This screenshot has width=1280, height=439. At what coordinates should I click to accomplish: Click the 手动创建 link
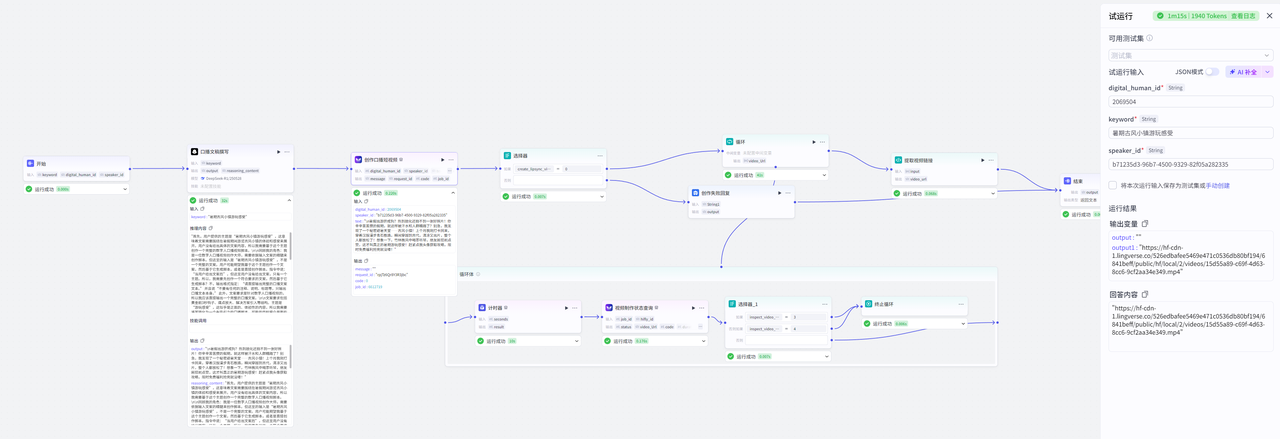coord(1217,185)
